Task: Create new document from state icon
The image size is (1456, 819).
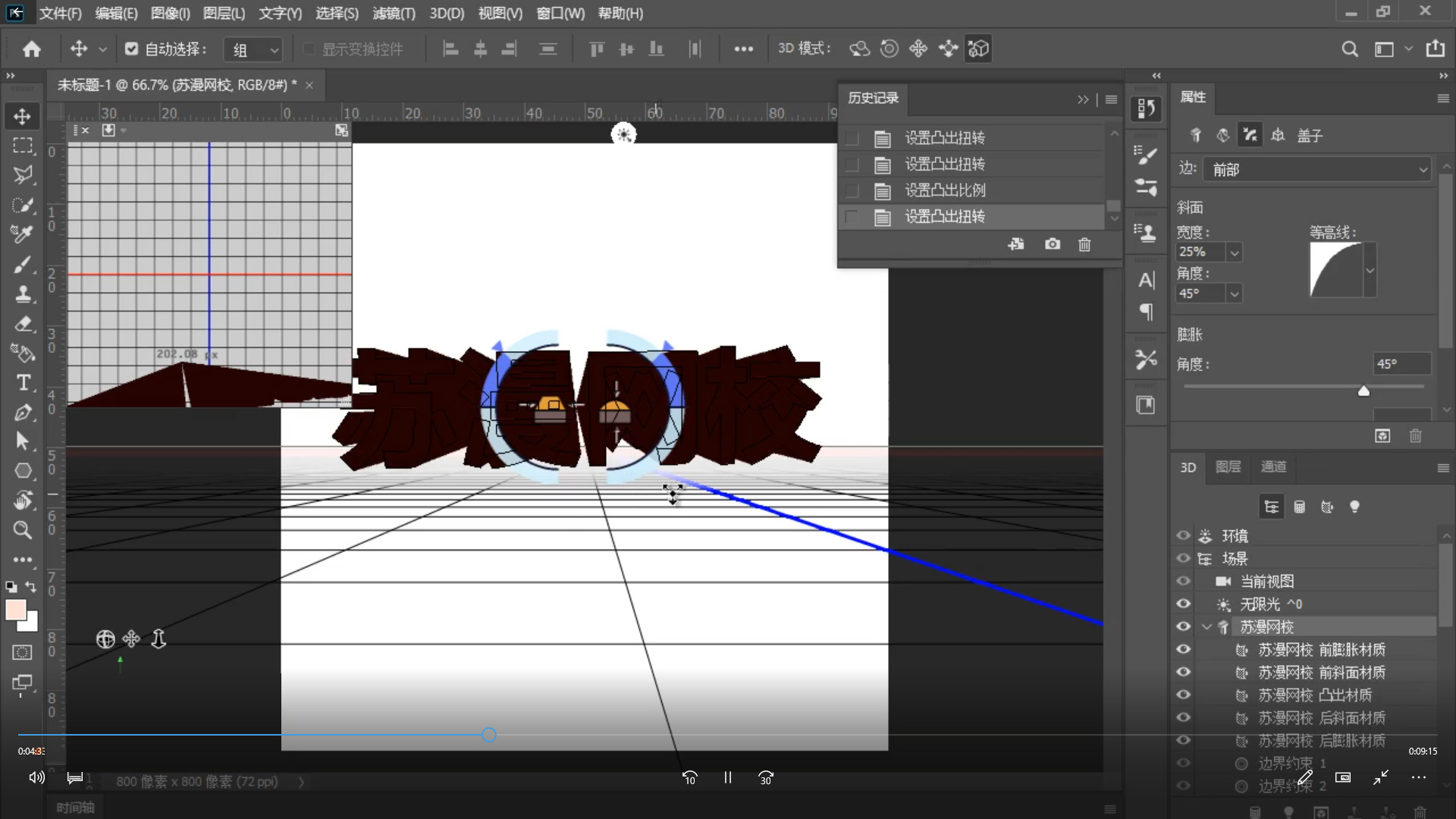Action: point(1016,244)
